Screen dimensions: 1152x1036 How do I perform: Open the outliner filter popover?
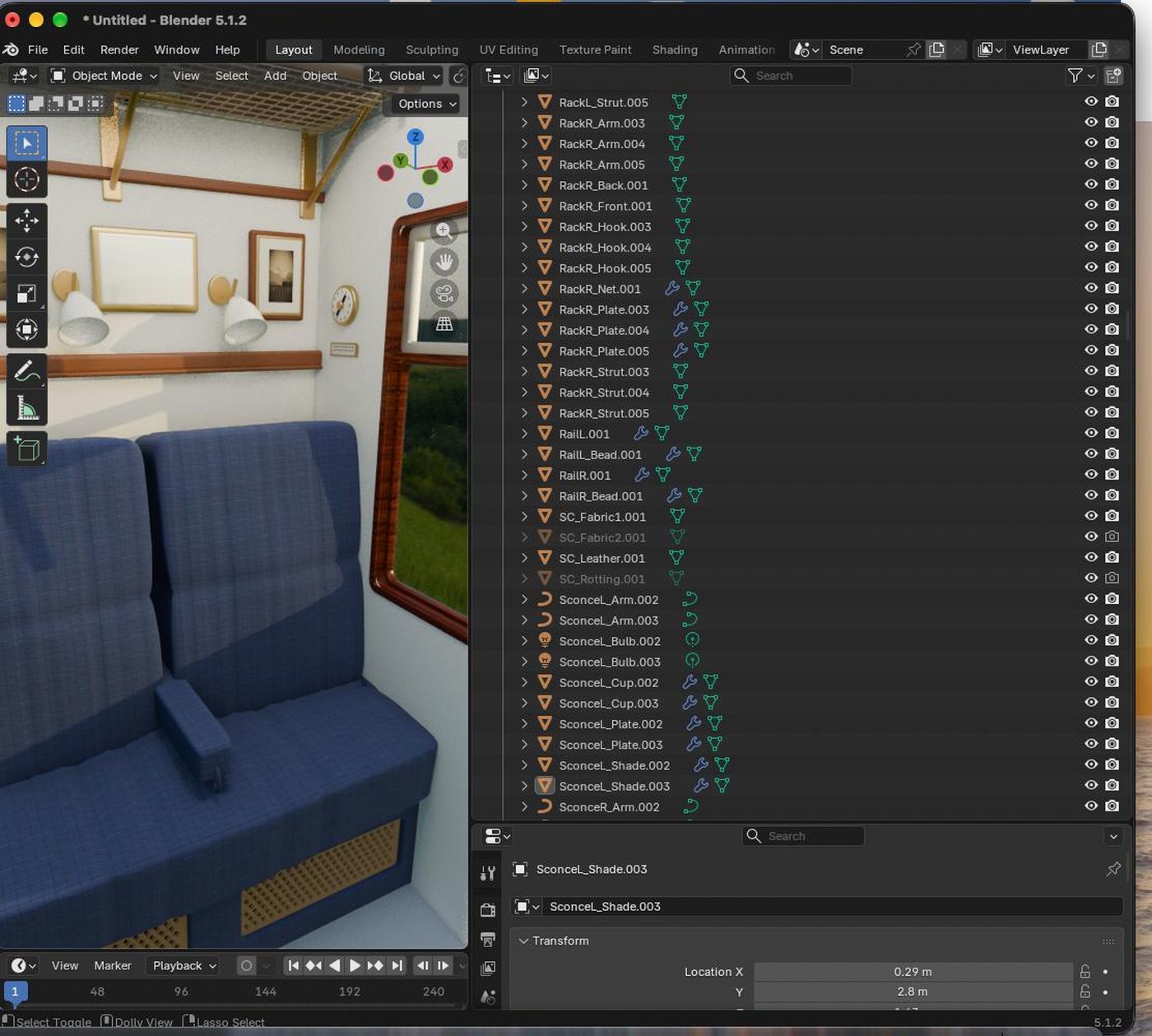pos(1080,76)
